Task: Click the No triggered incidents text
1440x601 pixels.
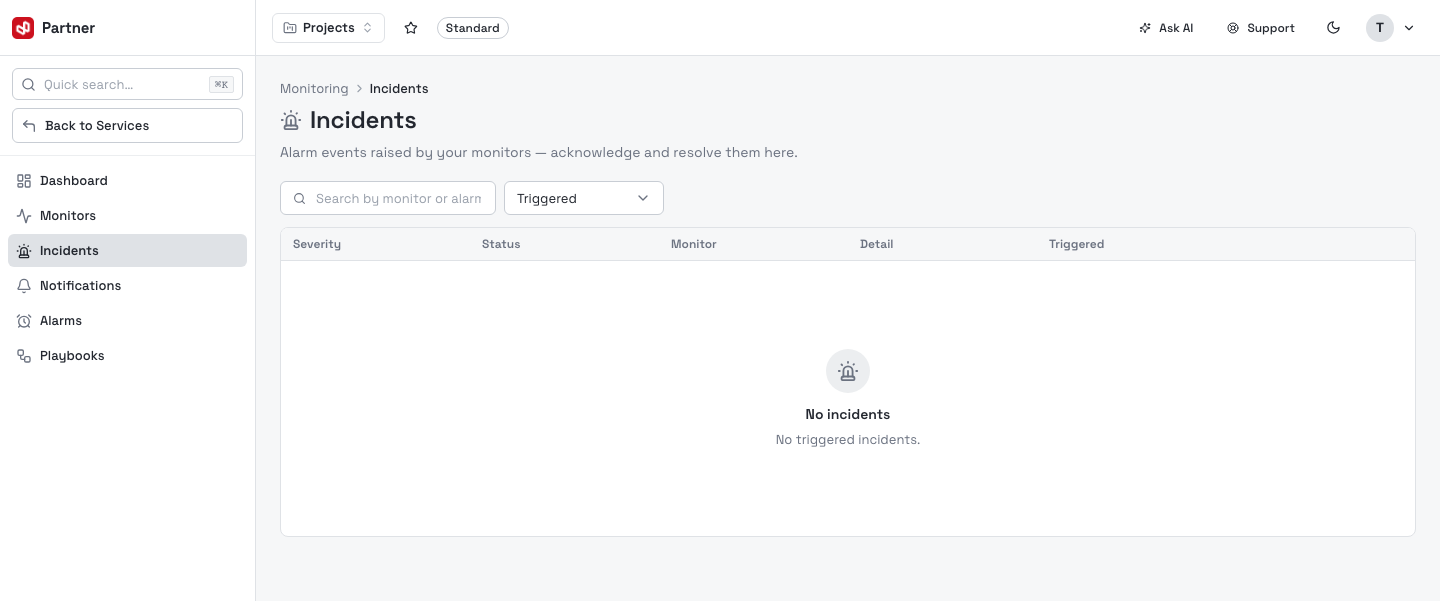Action: (848, 440)
